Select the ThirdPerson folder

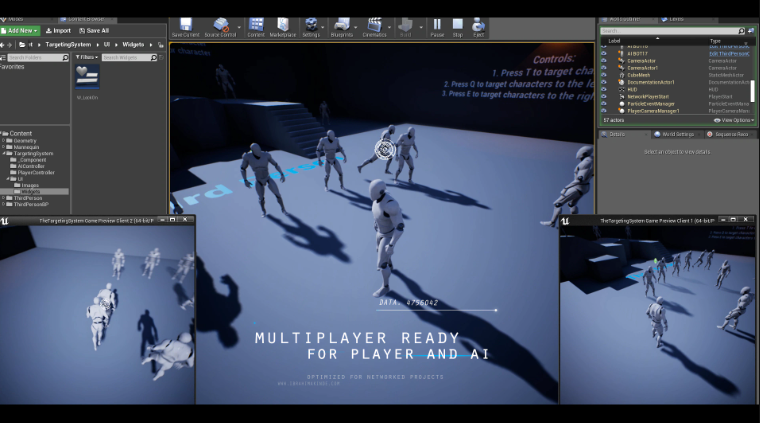[x=24, y=198]
